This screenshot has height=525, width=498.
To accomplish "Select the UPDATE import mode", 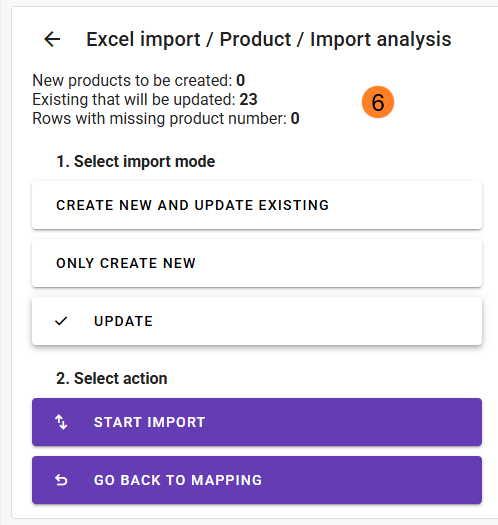I will pos(257,321).
